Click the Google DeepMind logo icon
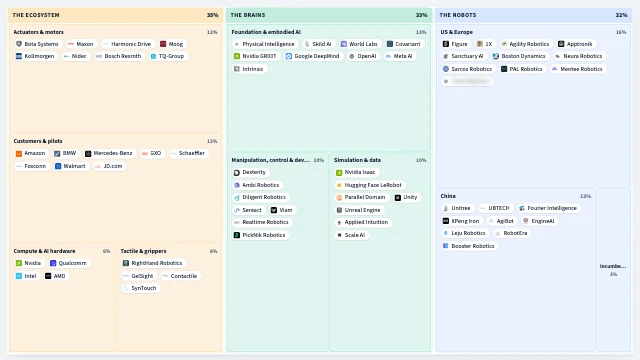Screen dimensions: 640x360 [x=289, y=56]
